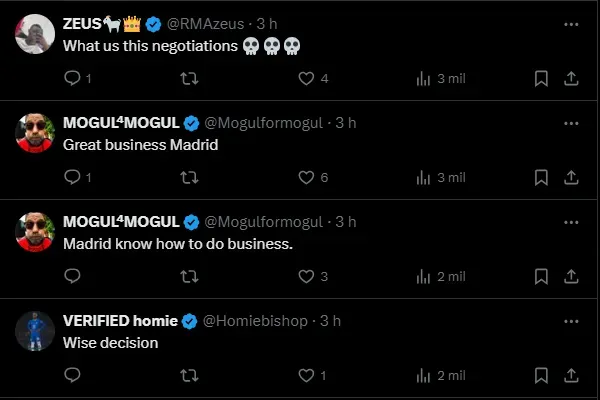Open more options on "Wise decision" tweet
600x400 pixels.
(x=571, y=321)
